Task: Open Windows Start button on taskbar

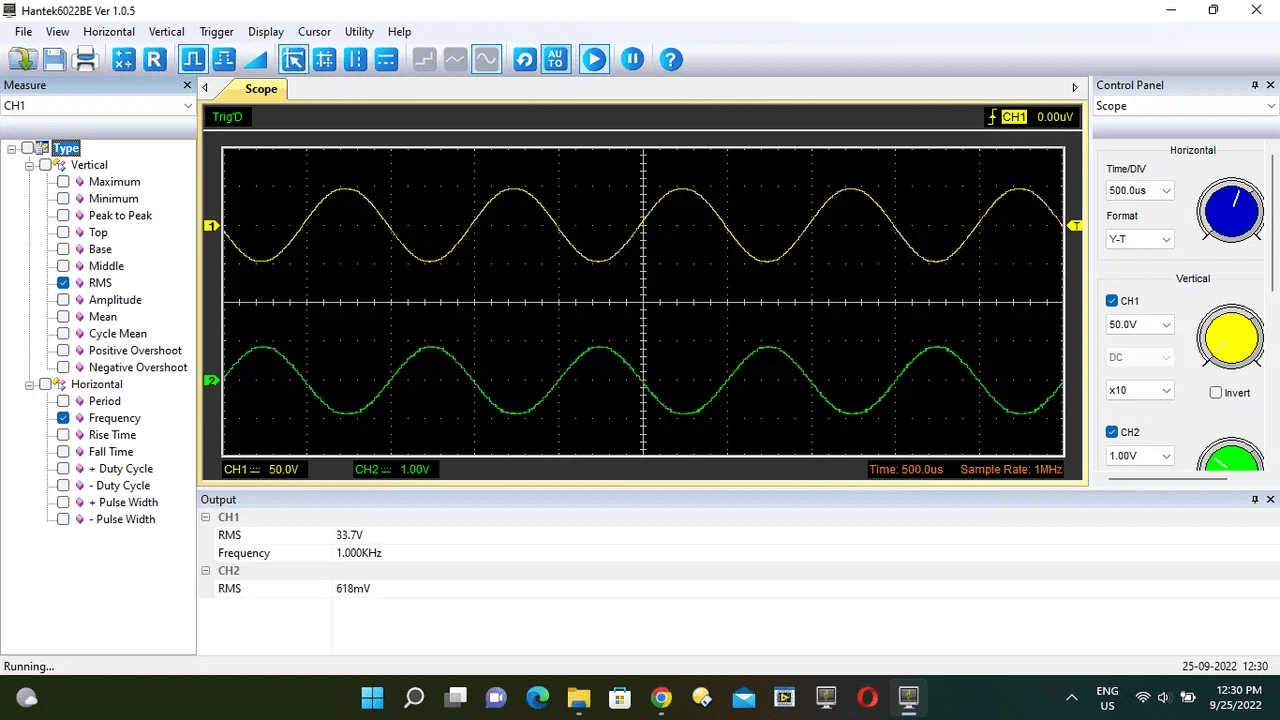Action: pos(372,697)
